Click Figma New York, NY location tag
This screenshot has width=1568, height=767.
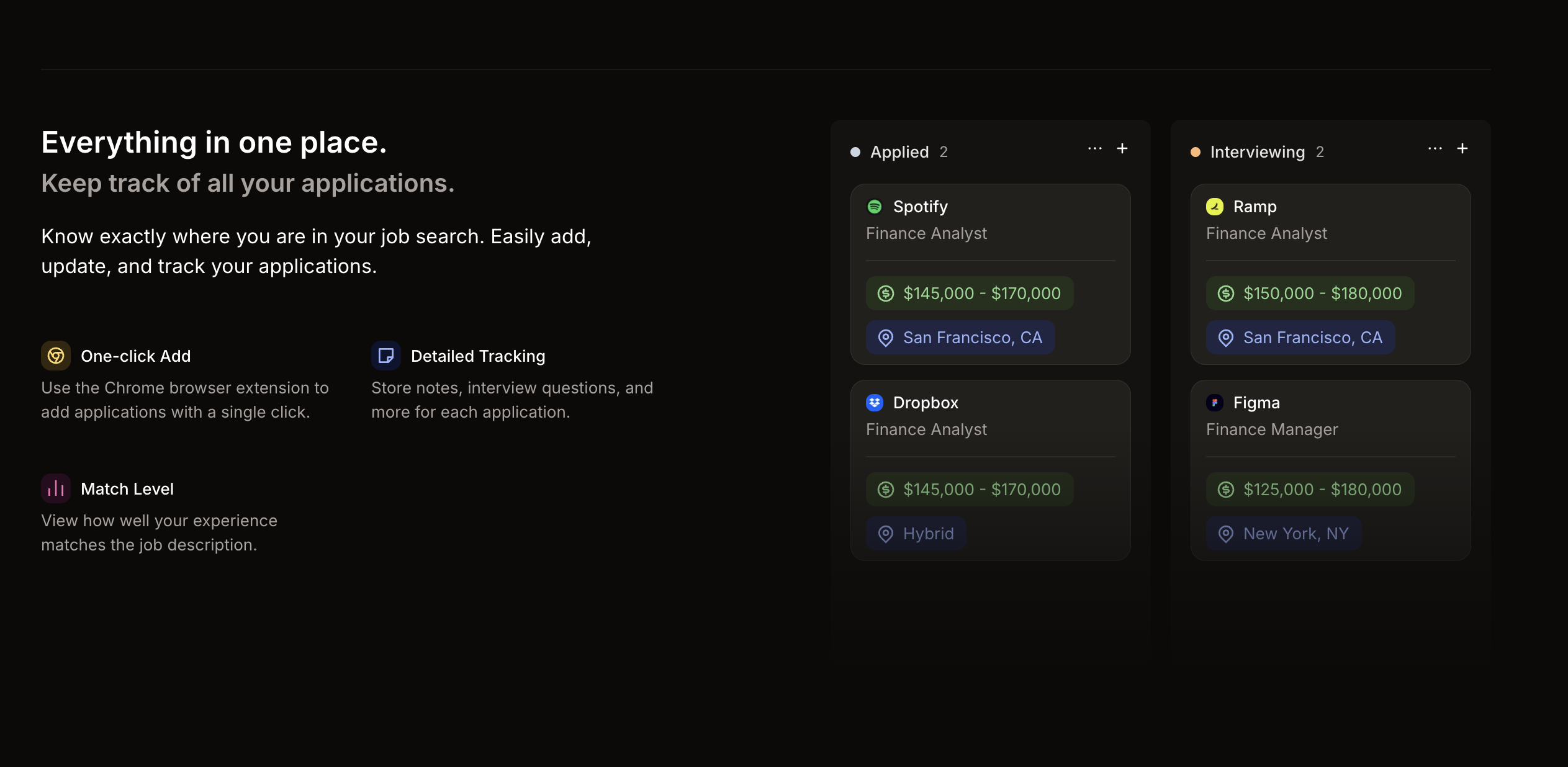click(1284, 534)
